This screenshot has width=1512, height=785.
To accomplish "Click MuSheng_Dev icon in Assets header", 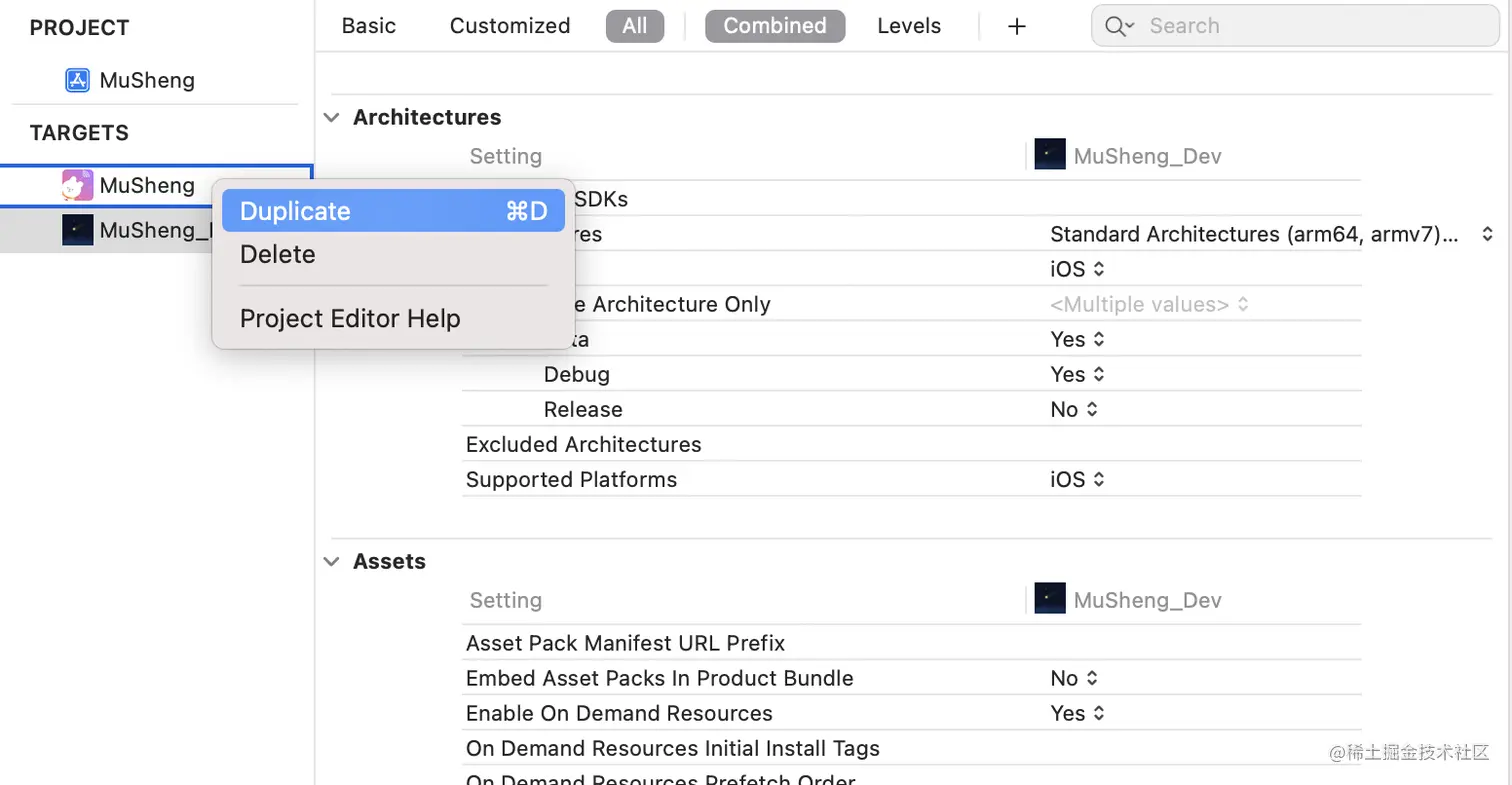I will (1050, 598).
